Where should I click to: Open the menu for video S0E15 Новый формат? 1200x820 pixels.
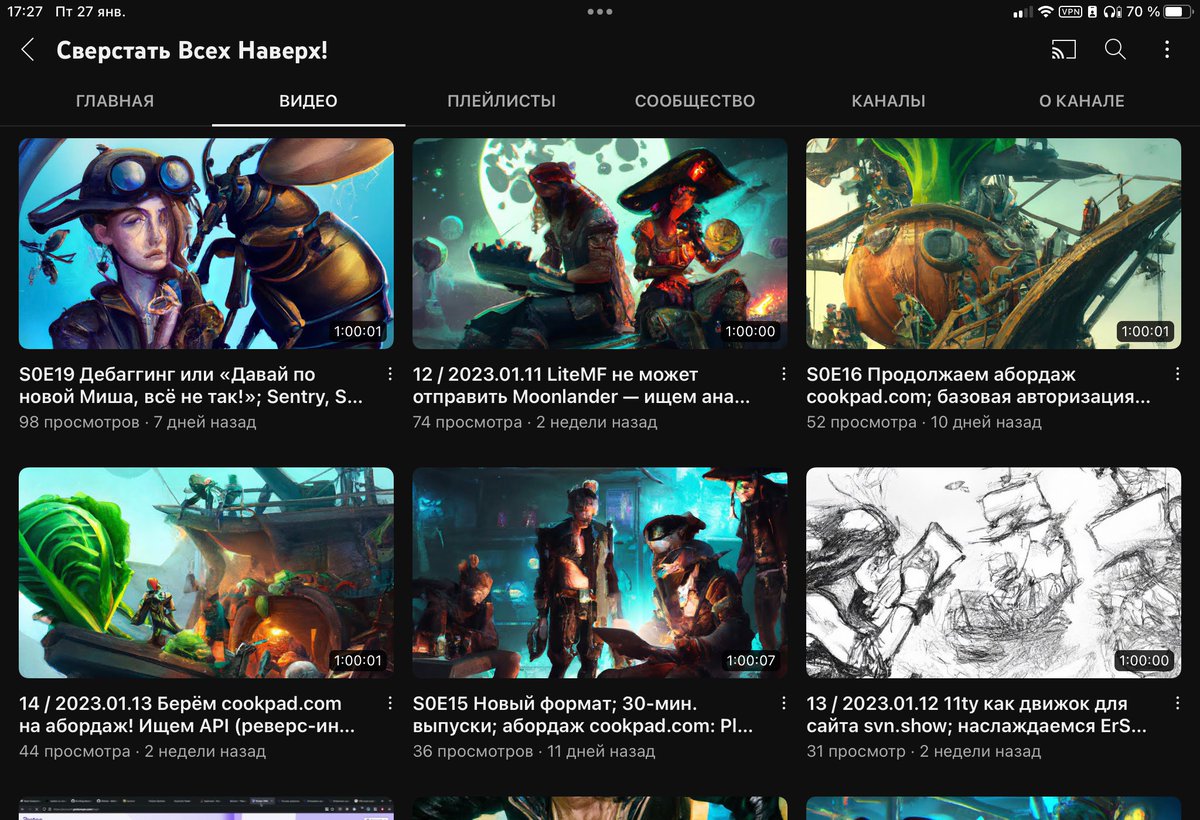tap(783, 703)
